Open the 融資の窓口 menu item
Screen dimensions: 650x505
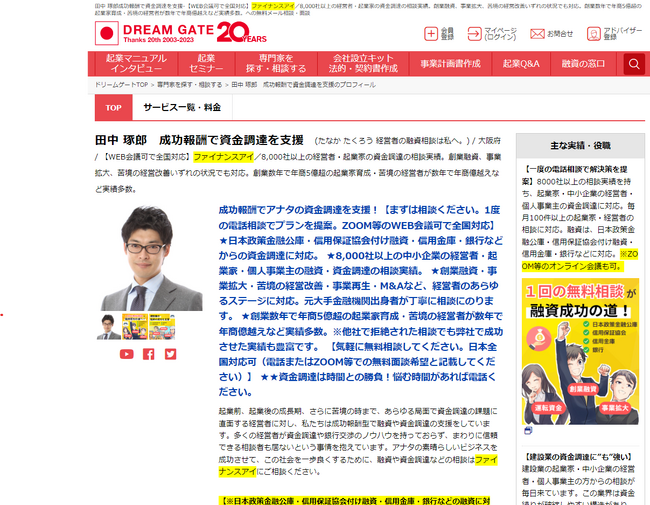pyautogui.click(x=583, y=63)
